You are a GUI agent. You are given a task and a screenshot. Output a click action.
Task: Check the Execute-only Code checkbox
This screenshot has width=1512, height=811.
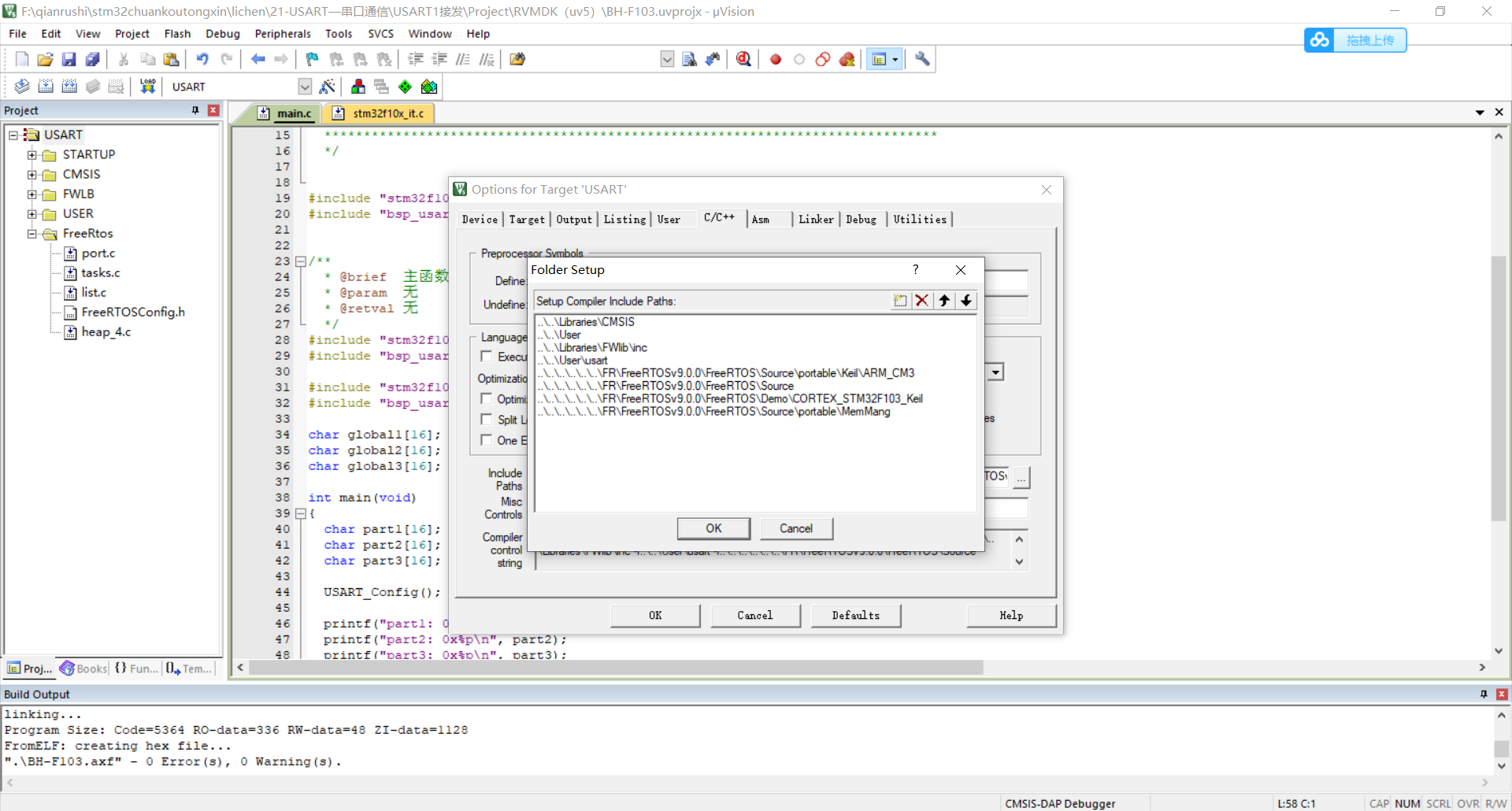(487, 356)
